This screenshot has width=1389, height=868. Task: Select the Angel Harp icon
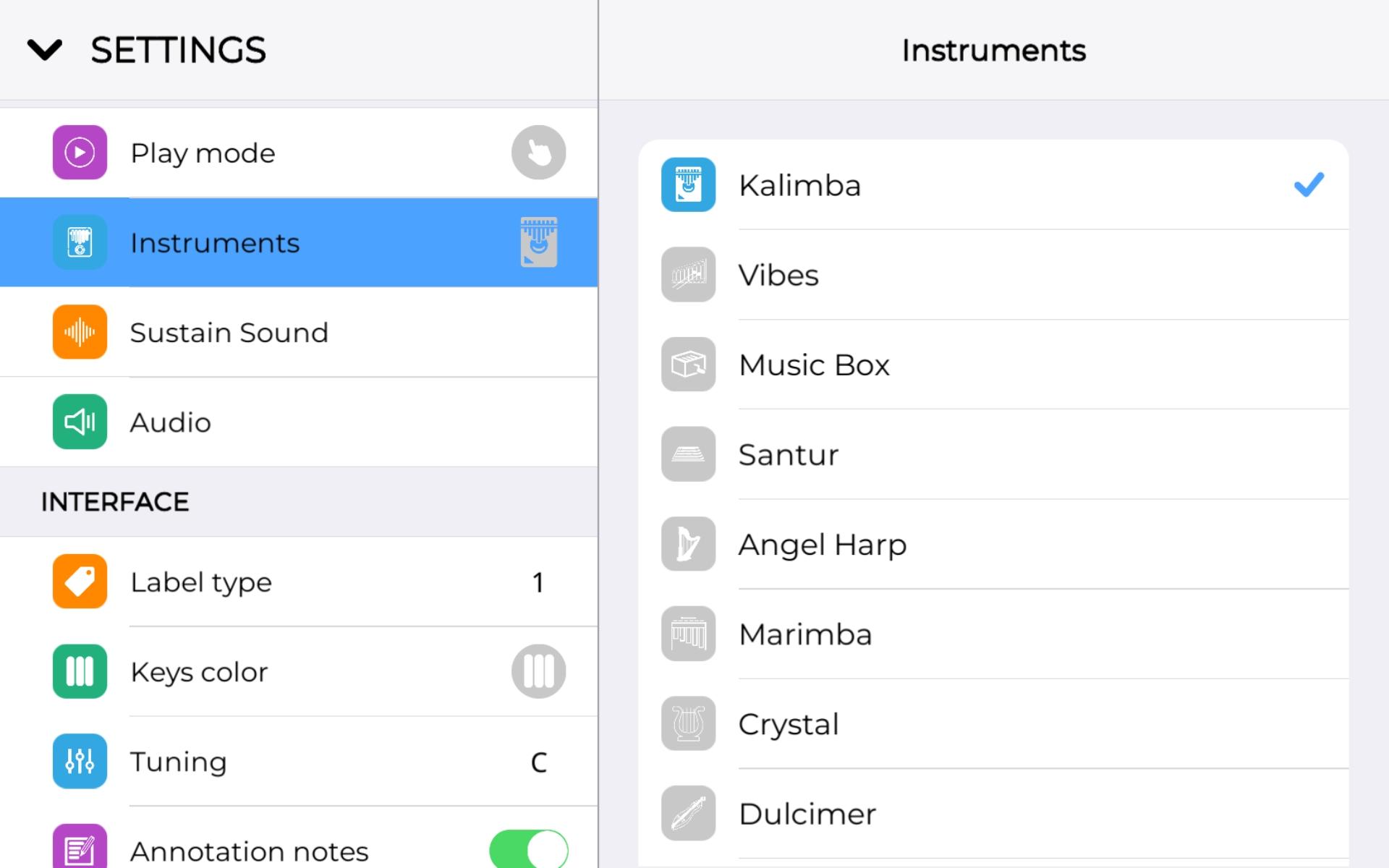point(688,543)
